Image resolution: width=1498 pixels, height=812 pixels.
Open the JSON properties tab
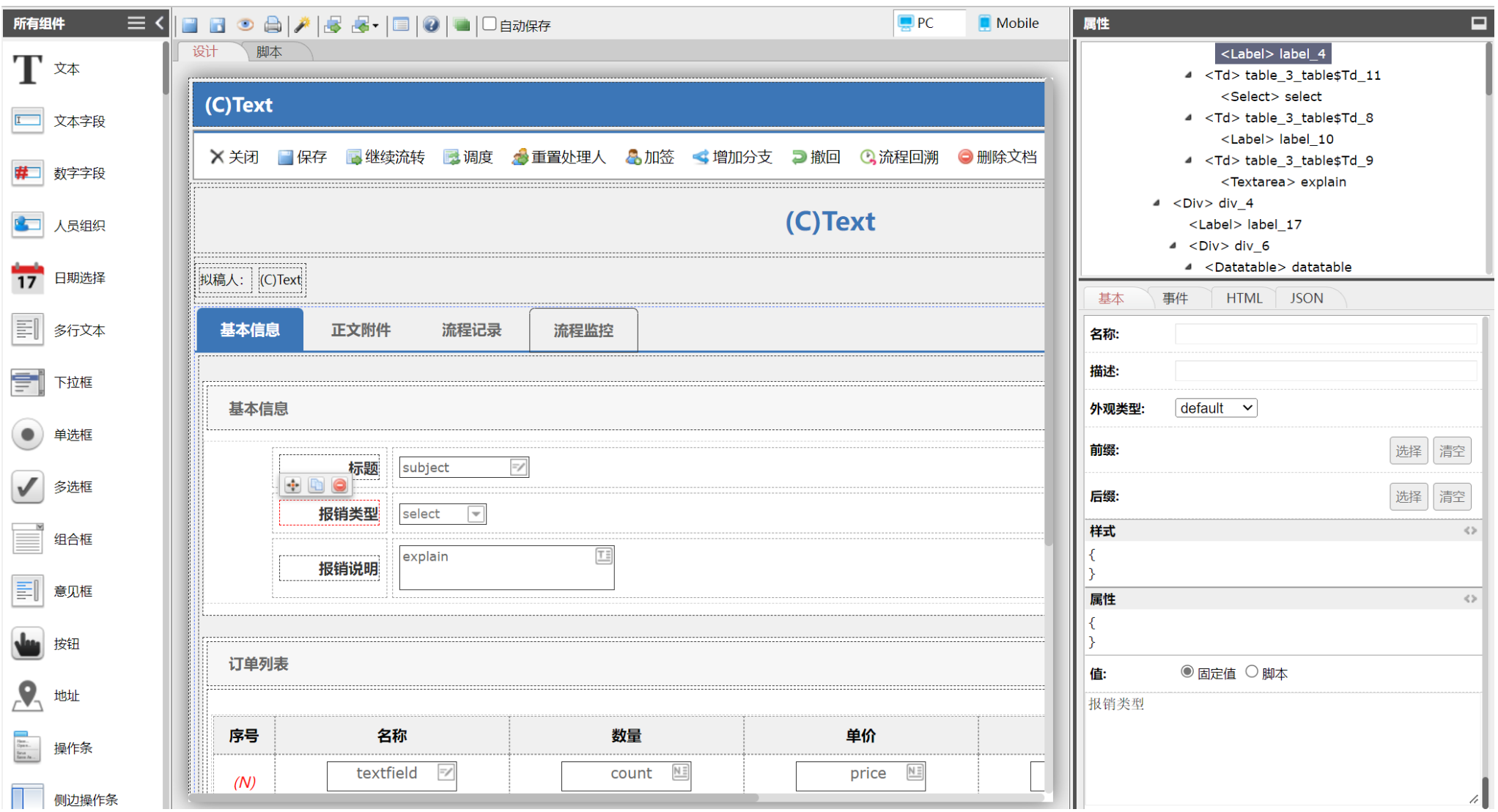coord(1306,298)
